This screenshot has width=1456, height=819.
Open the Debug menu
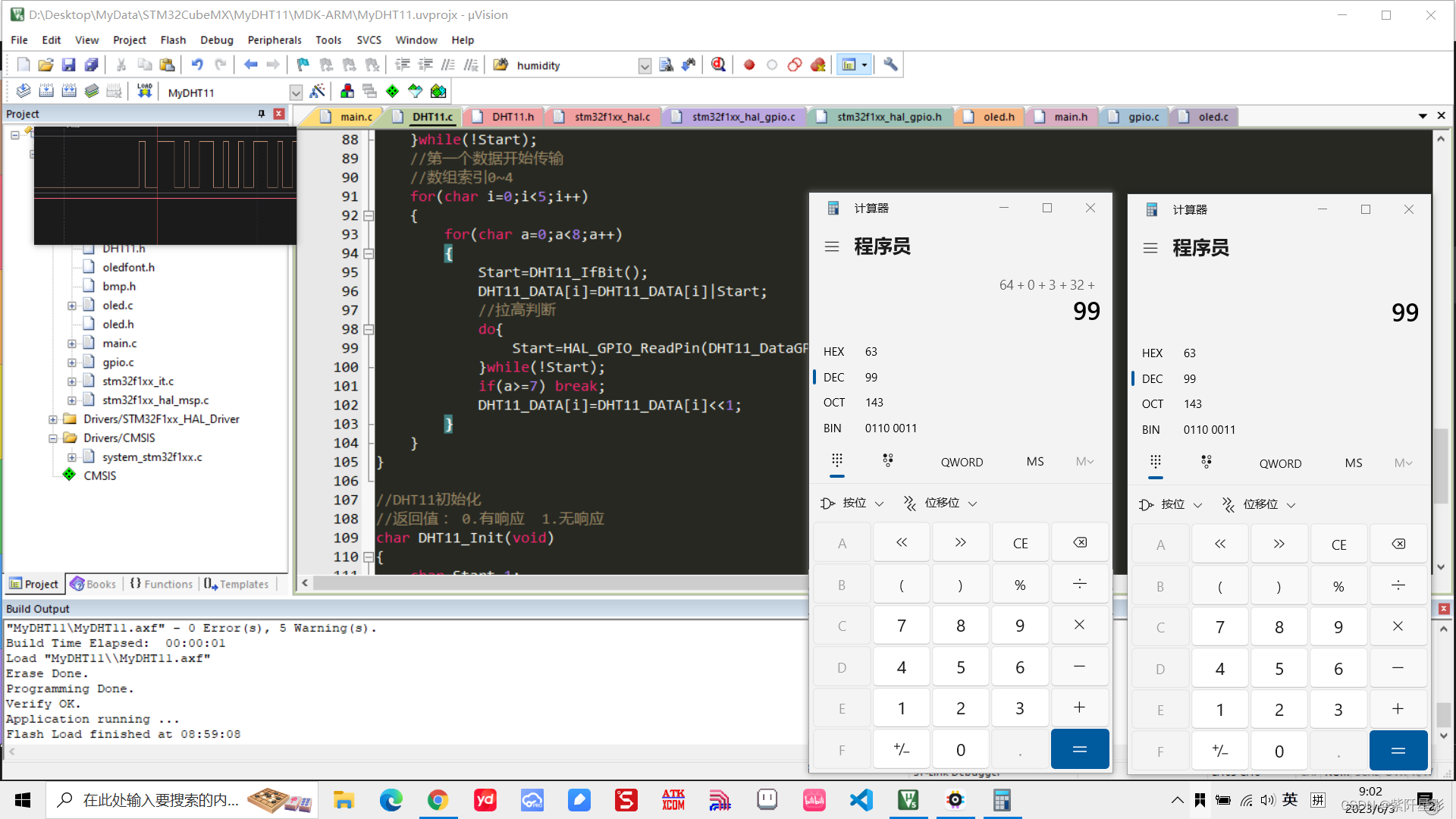(217, 40)
